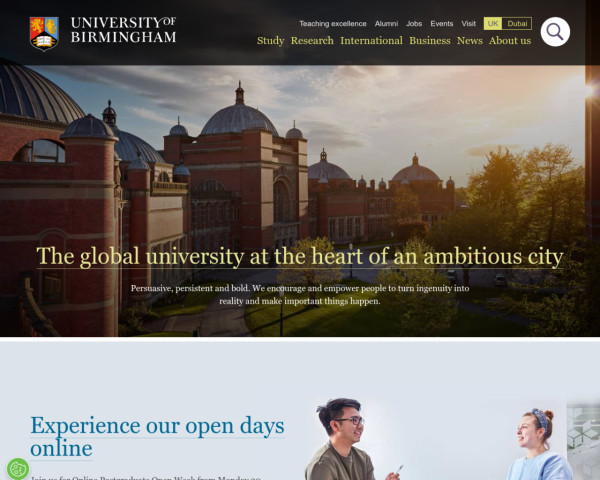
Task: Open the Jobs link
Action: [x=414, y=24]
